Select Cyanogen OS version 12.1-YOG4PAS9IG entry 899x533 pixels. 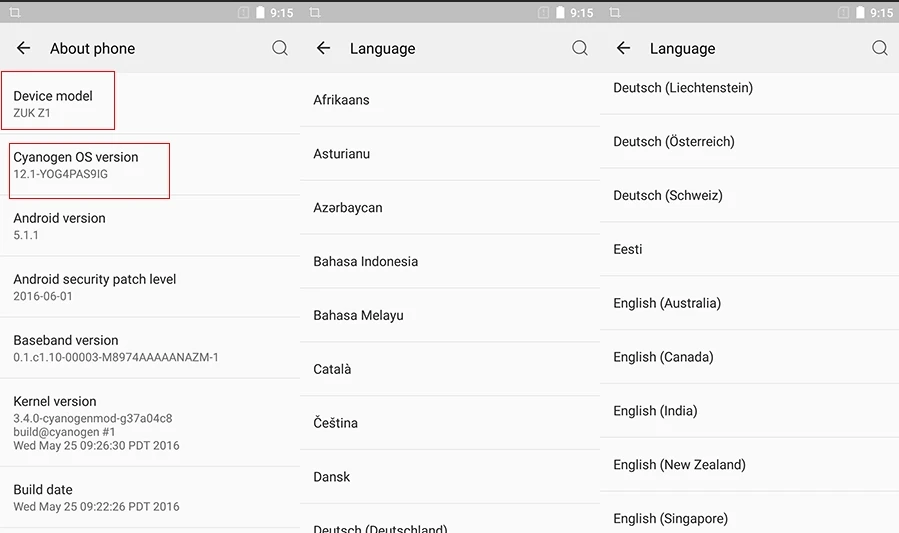tap(150, 165)
